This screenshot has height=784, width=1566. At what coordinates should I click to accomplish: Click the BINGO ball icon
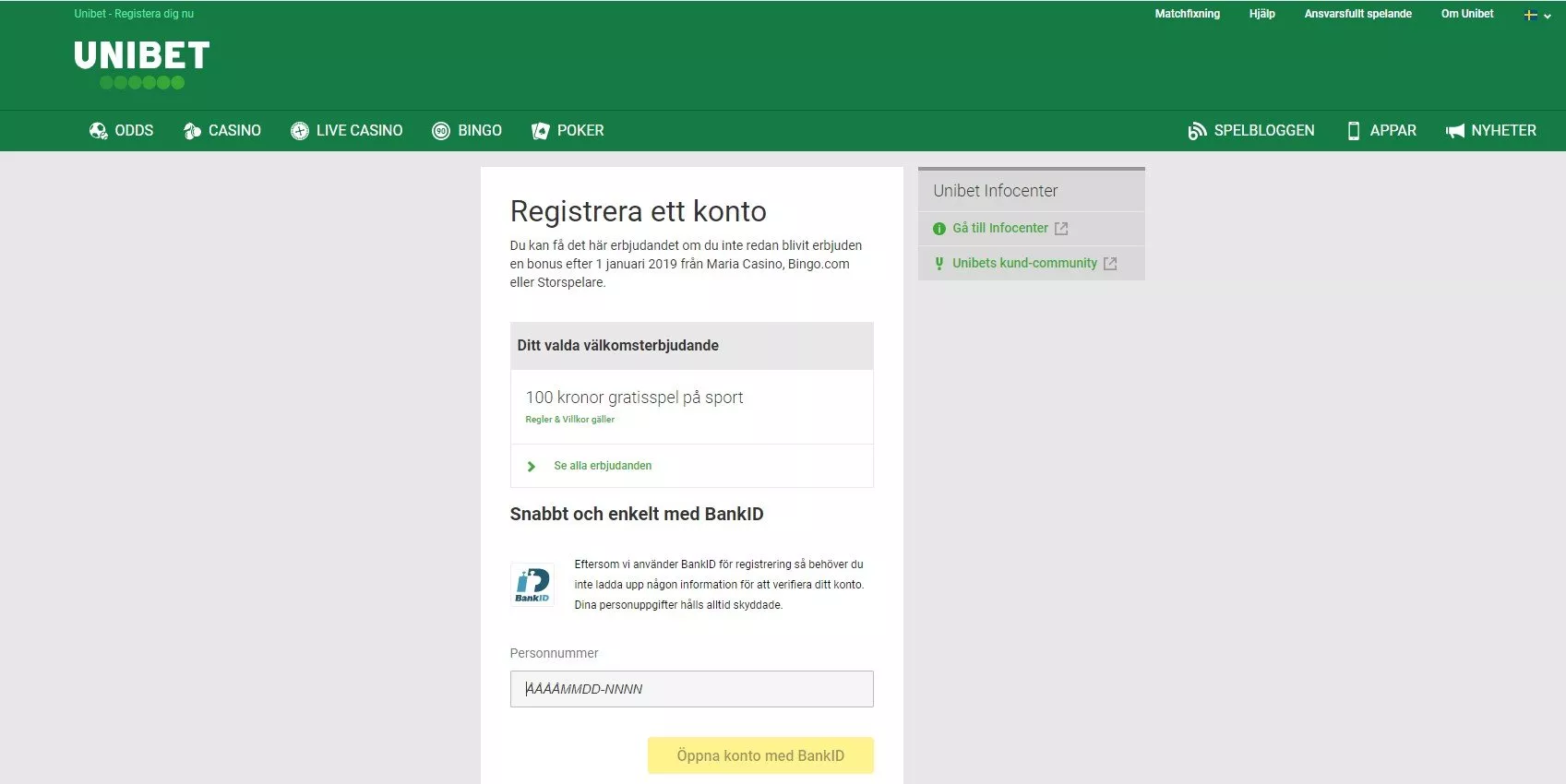click(441, 131)
